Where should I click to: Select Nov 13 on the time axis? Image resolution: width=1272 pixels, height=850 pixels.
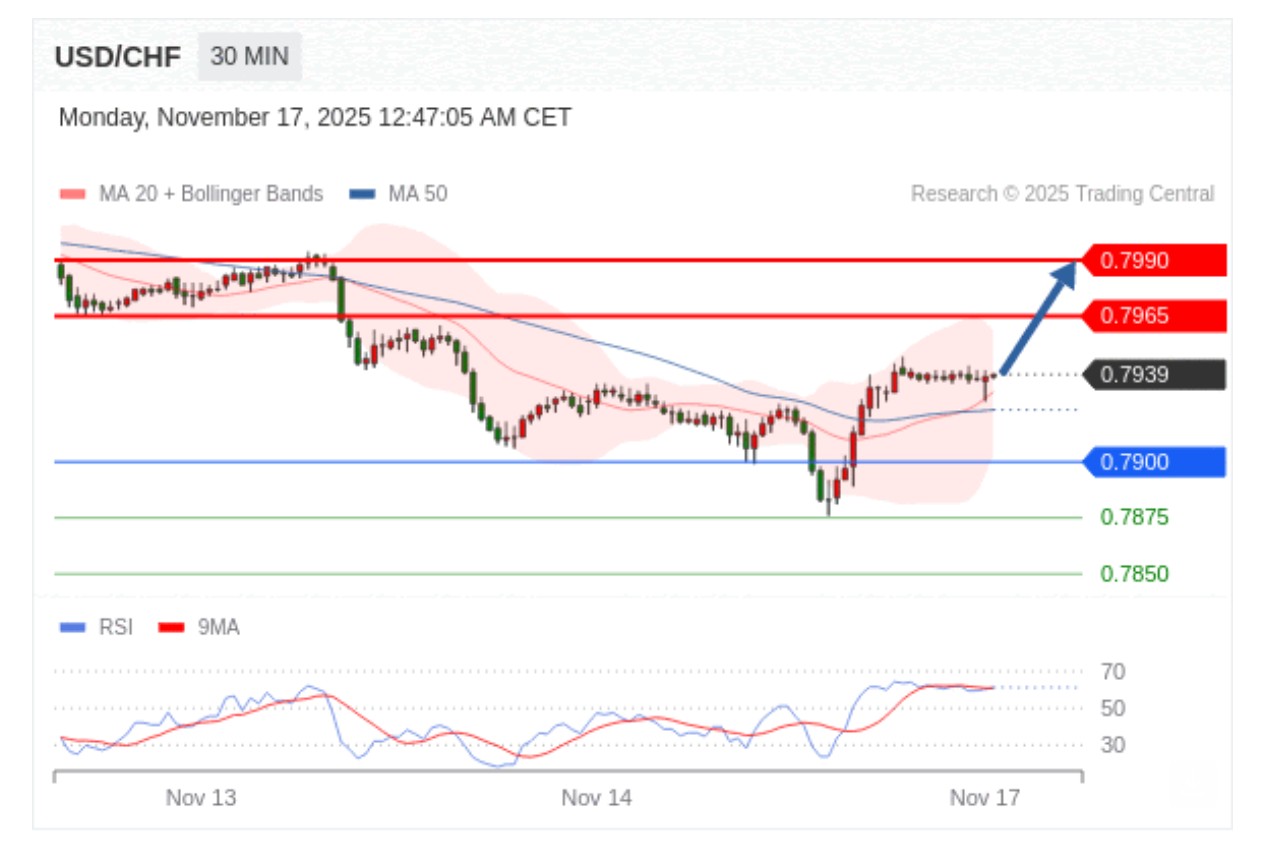click(201, 798)
